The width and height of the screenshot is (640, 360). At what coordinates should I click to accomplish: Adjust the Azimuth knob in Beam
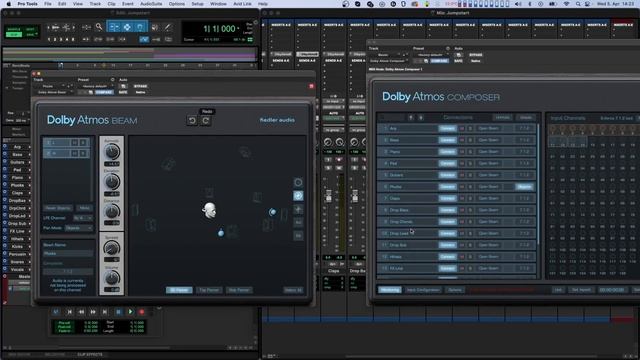pos(111,152)
